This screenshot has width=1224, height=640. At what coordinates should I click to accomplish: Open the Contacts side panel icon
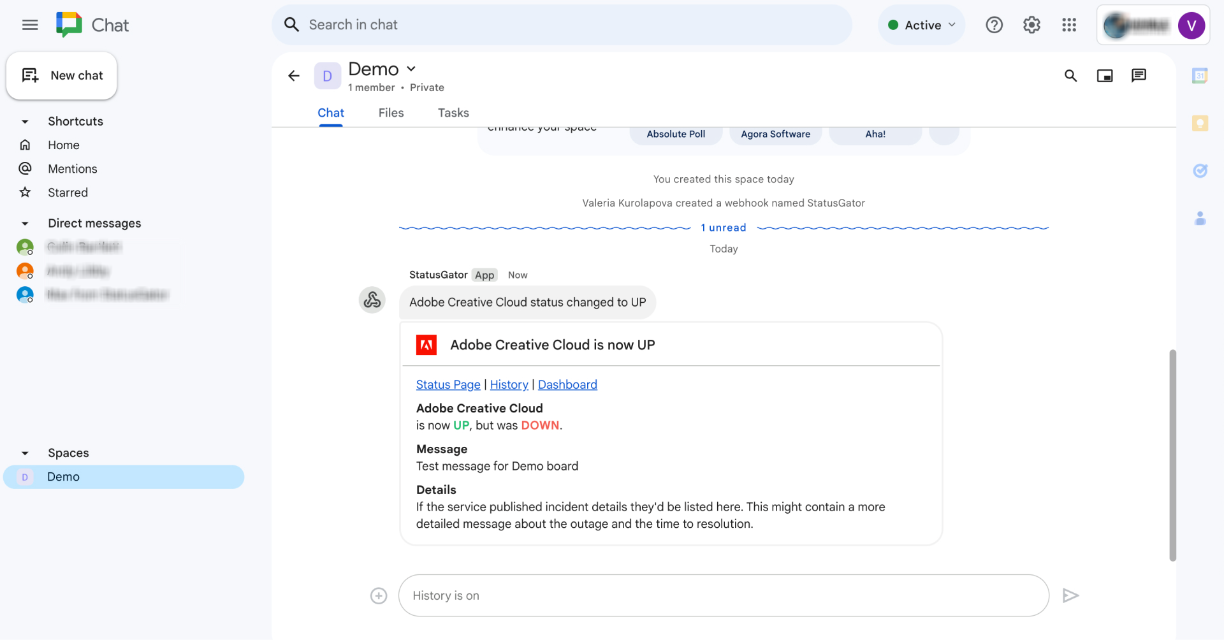1200,218
